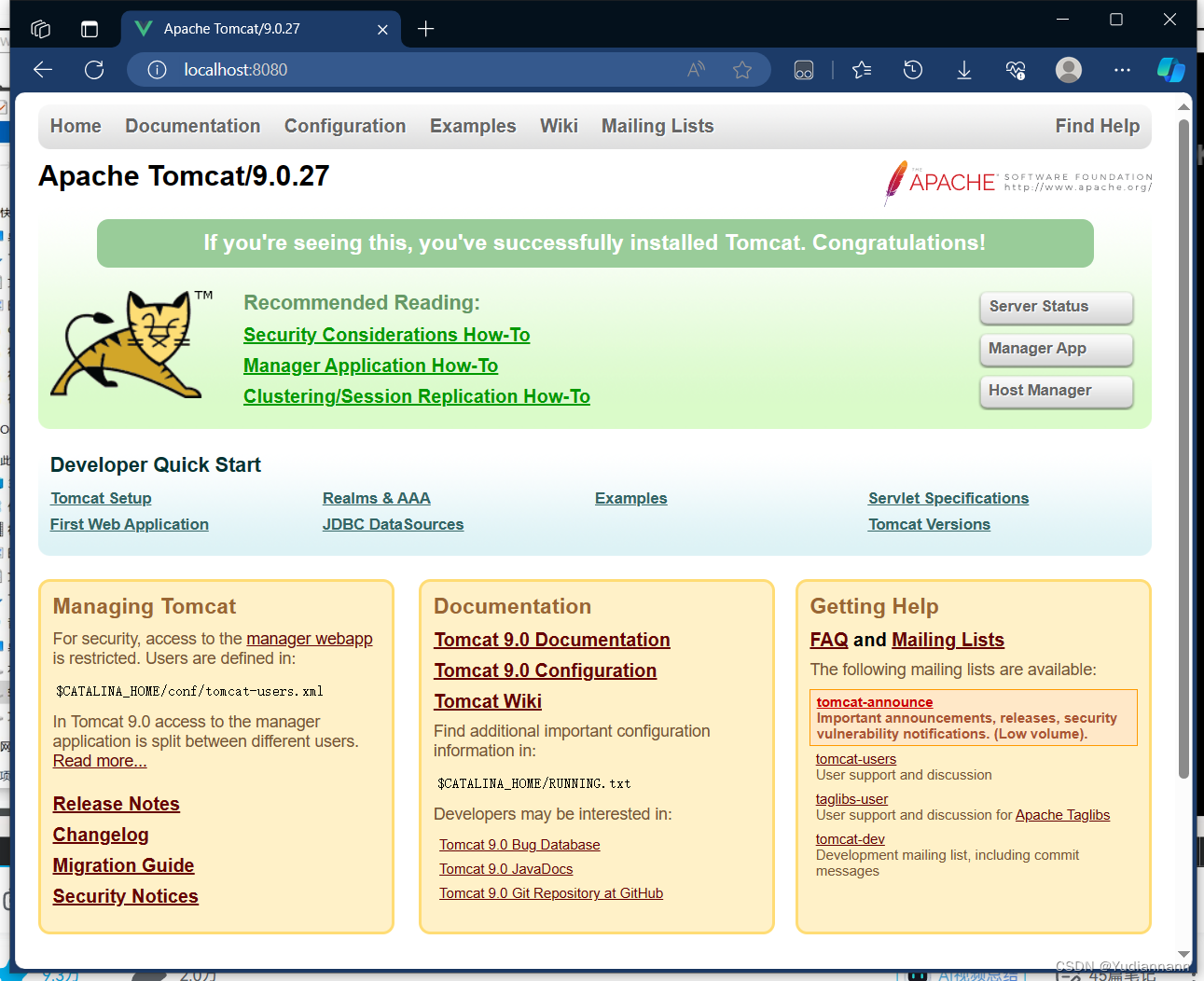1204x981 pixels.
Task: Open Tomcat 9.0 Bug Database link
Action: (x=519, y=845)
